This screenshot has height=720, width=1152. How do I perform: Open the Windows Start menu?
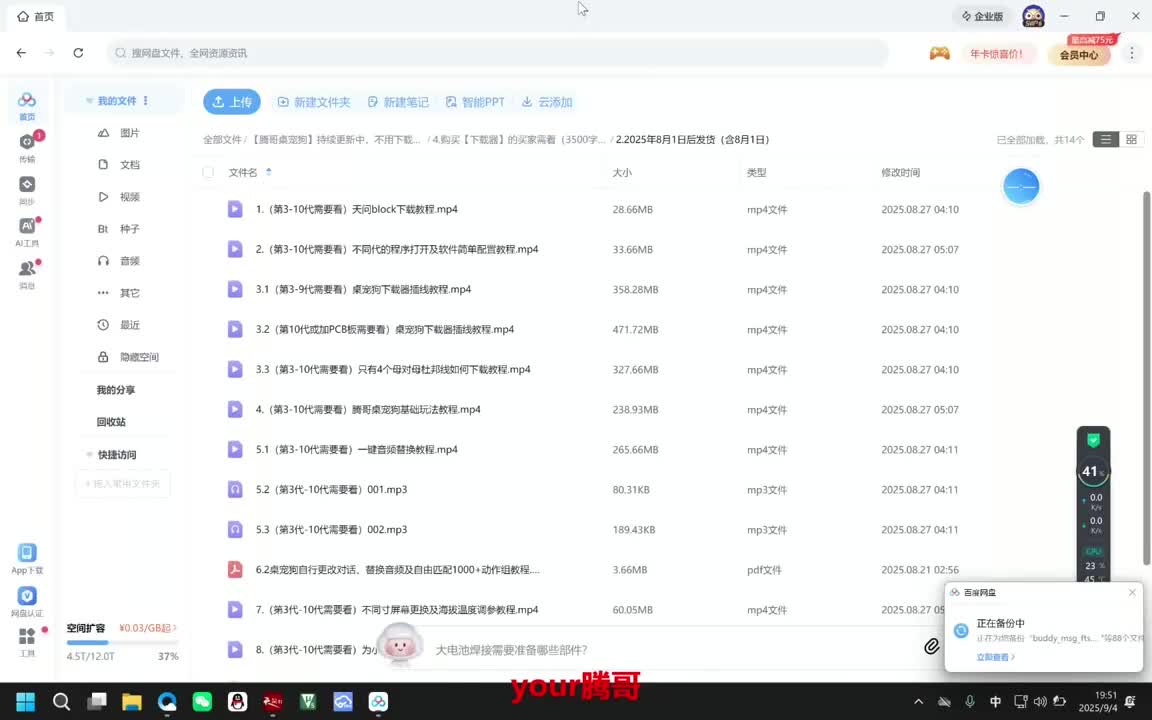click(x=26, y=702)
